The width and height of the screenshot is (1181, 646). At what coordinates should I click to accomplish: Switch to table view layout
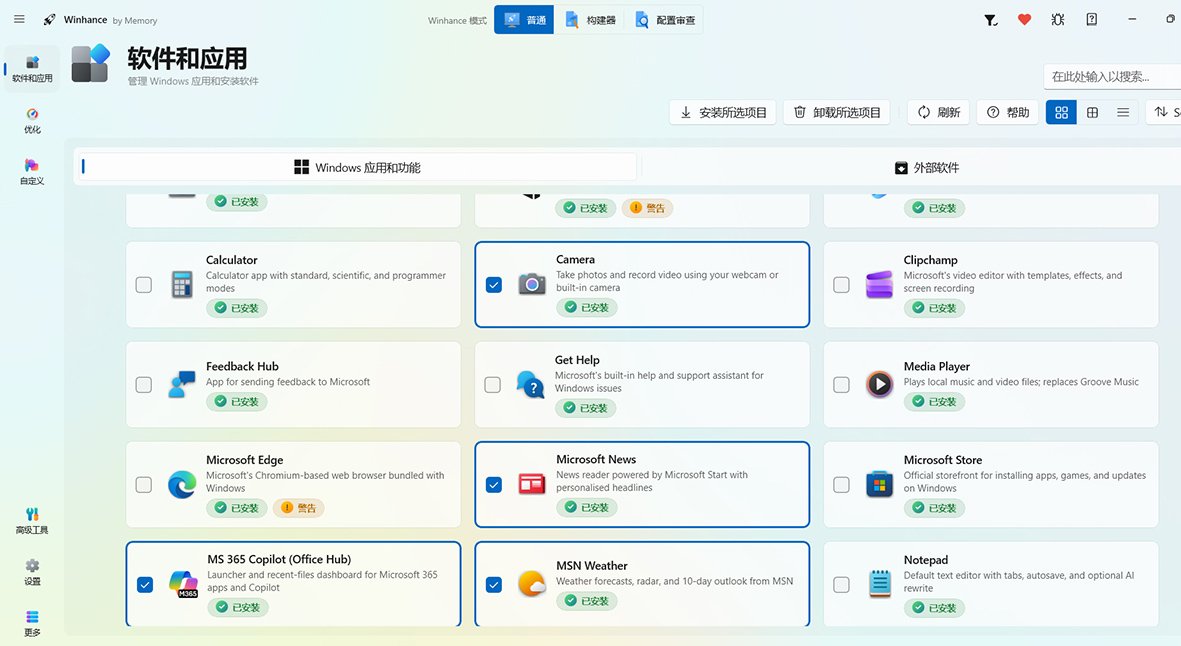coord(1092,112)
